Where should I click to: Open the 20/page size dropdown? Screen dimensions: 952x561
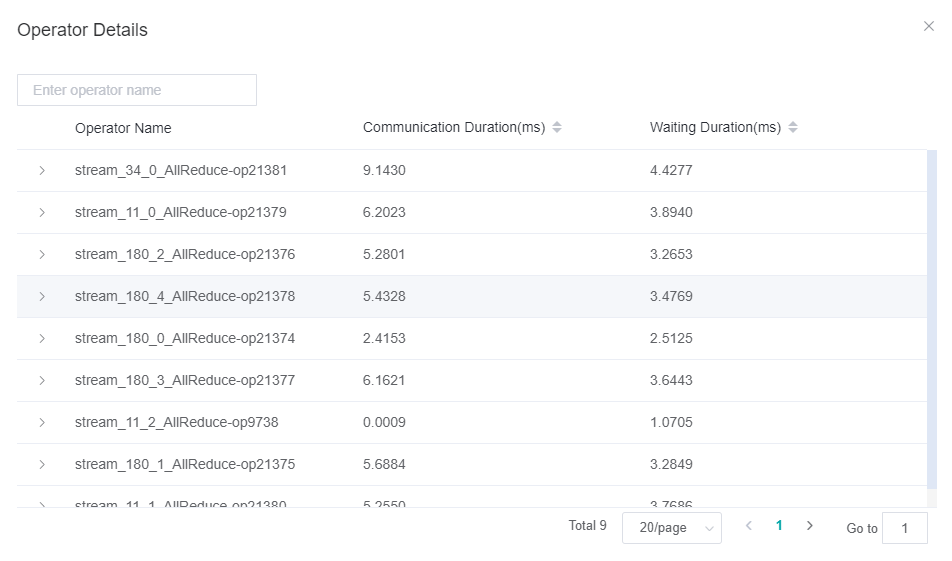coord(671,528)
